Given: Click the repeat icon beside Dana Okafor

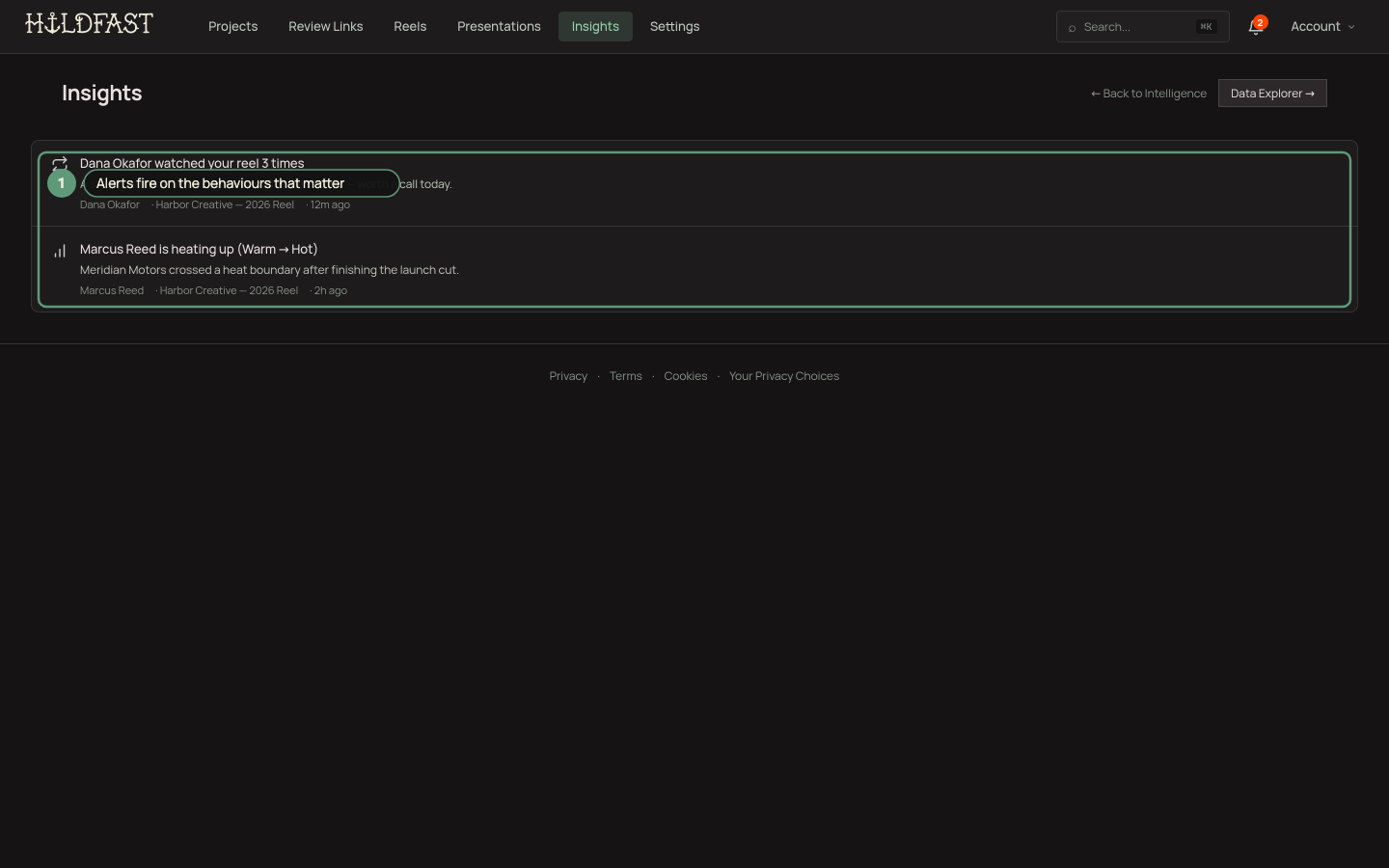Looking at the screenshot, I should [x=60, y=163].
